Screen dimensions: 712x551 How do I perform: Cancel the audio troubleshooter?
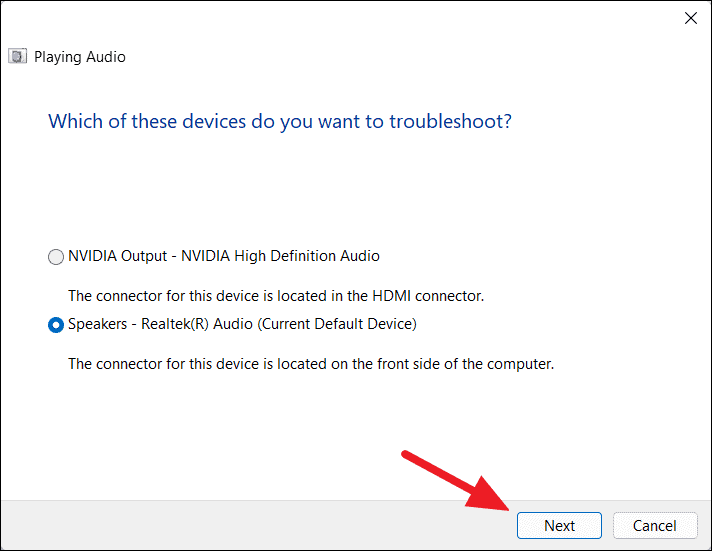(x=655, y=526)
